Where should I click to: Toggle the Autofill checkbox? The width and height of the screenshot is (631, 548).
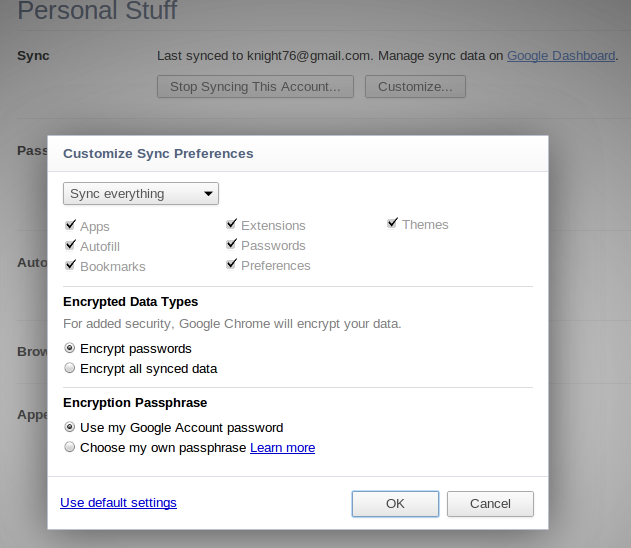(x=70, y=245)
